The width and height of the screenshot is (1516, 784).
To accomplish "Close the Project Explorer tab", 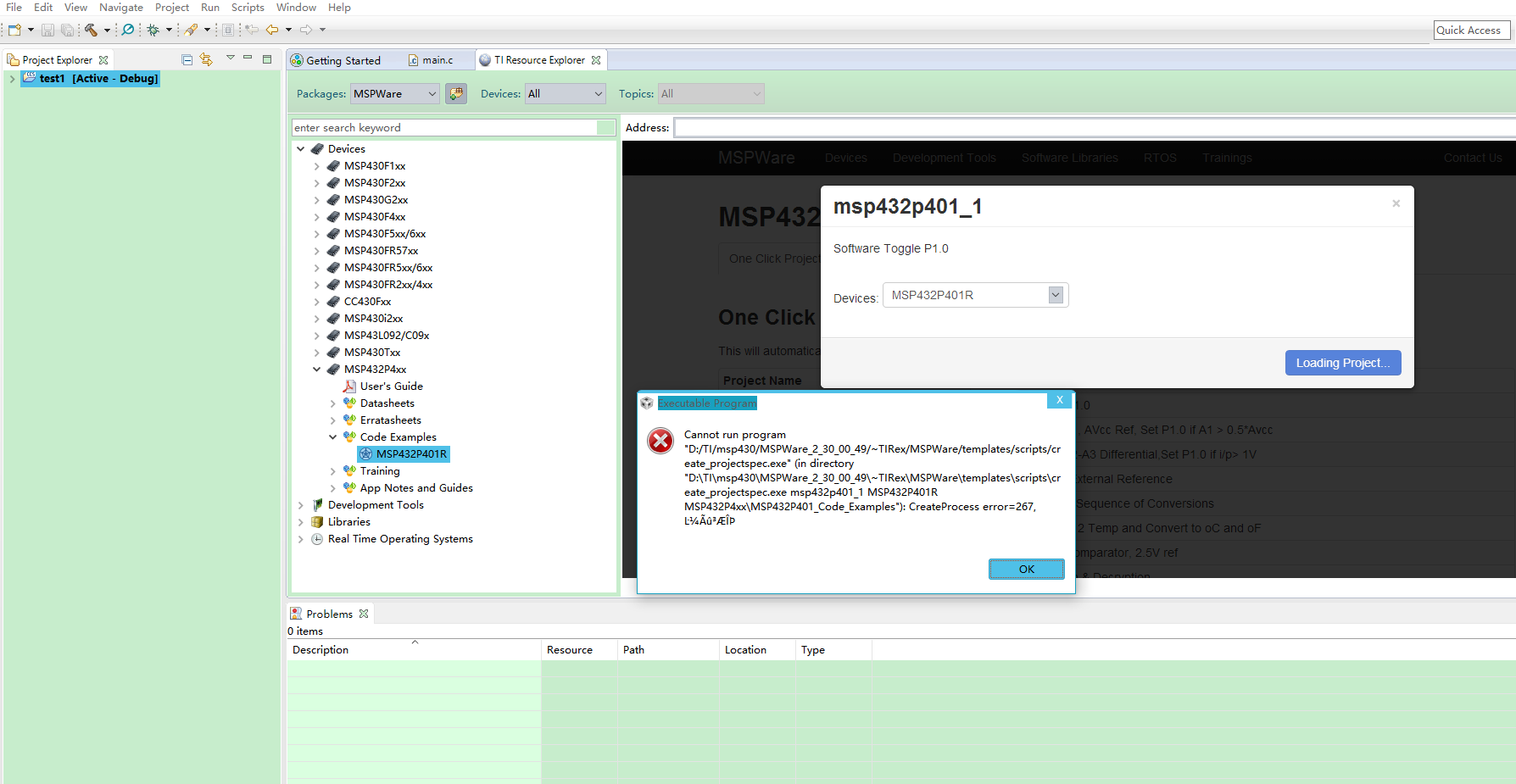I will (103, 60).
